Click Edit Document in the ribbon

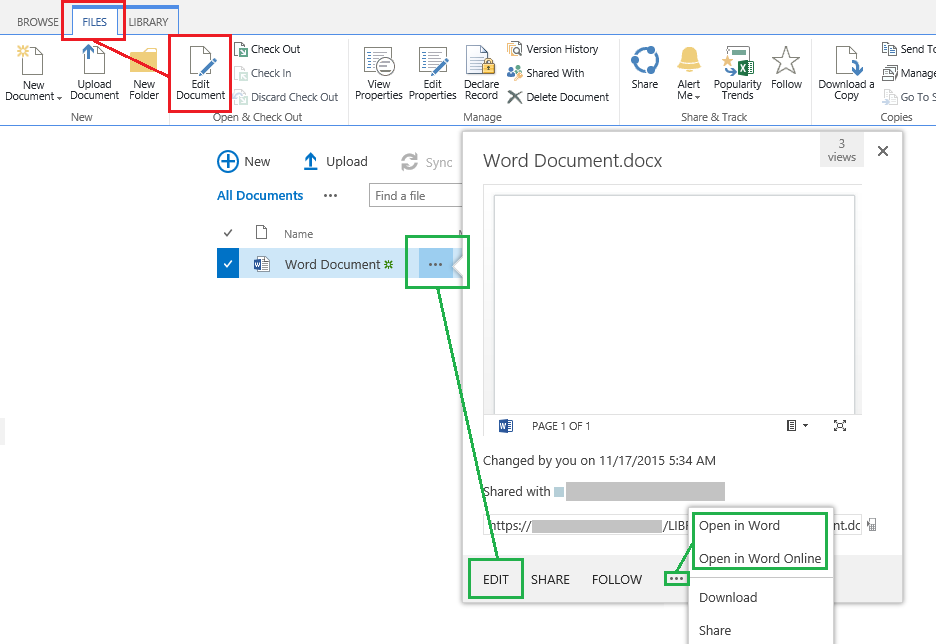point(201,73)
